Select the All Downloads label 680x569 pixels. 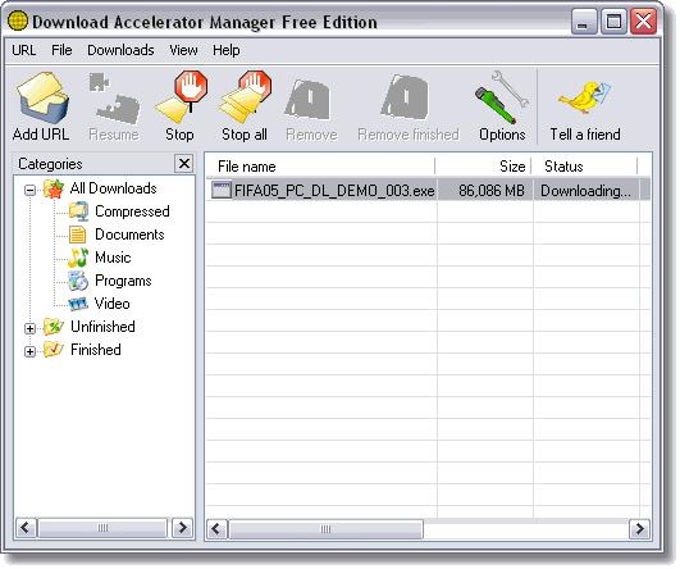(113, 189)
